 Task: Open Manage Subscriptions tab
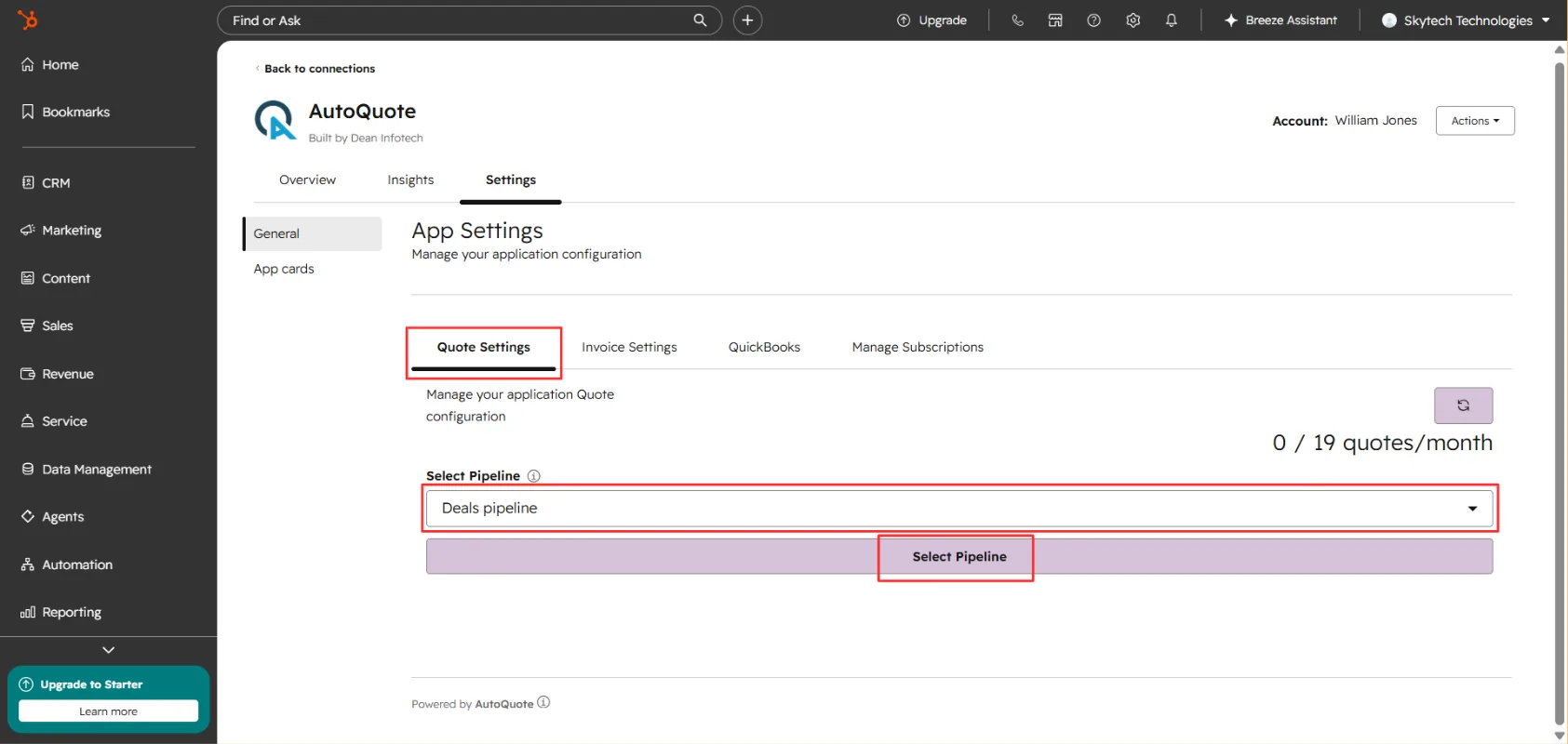[x=918, y=348]
